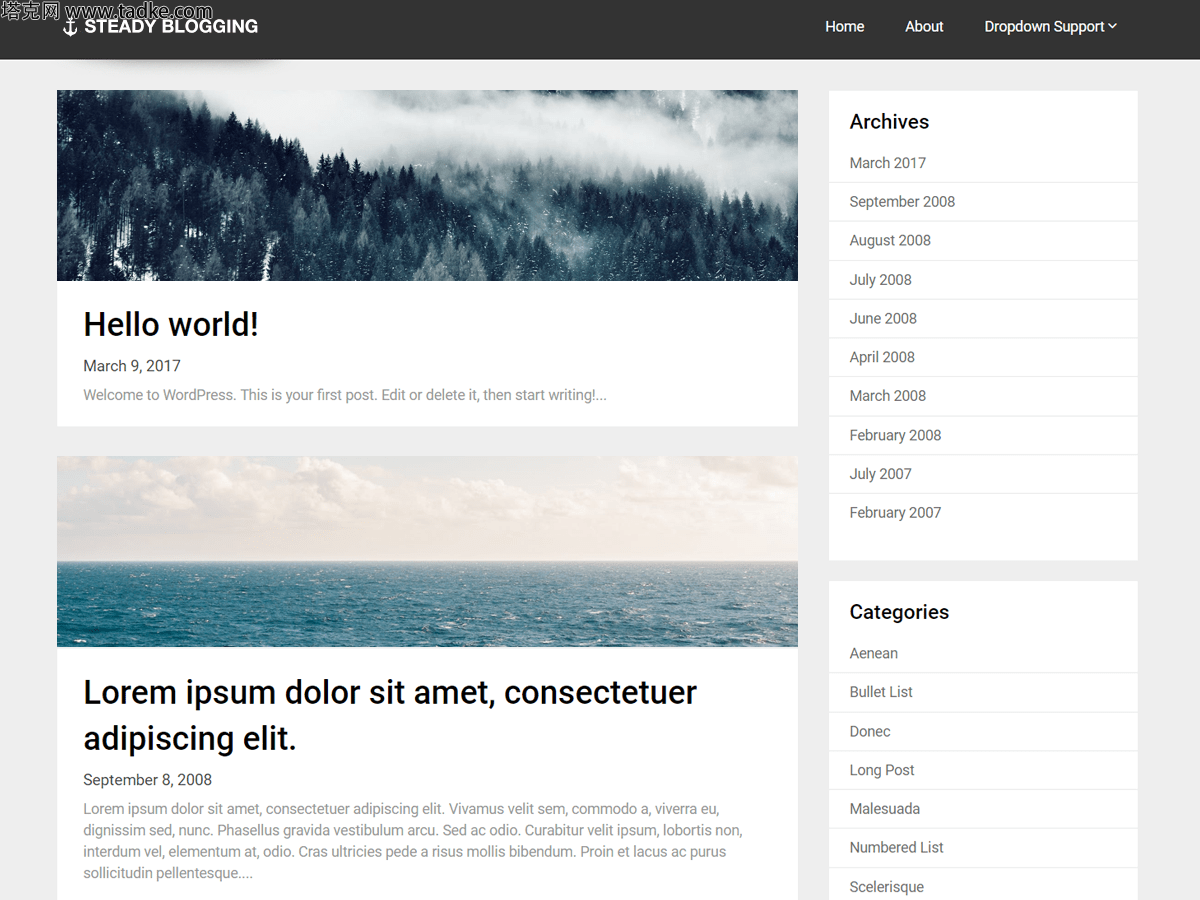Click the foggy forest featured image
This screenshot has height=900, width=1200.
[x=427, y=185]
